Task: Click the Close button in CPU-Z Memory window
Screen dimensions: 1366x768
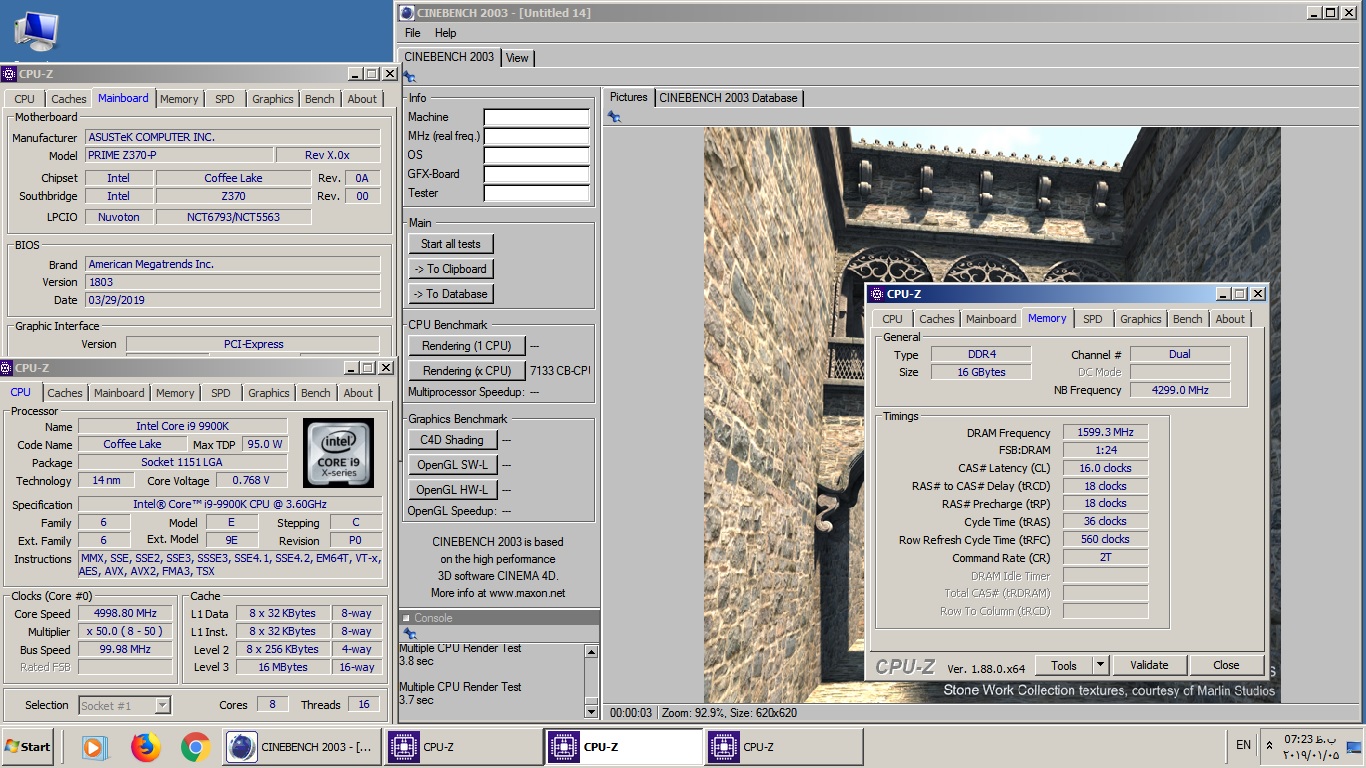Action: 1226,665
